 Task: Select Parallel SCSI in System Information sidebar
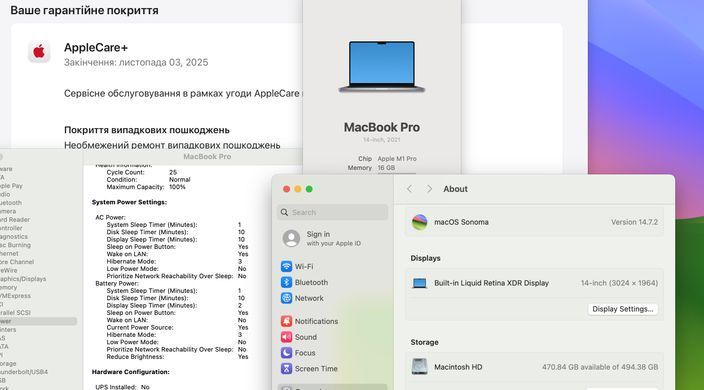pyautogui.click(x=15, y=312)
